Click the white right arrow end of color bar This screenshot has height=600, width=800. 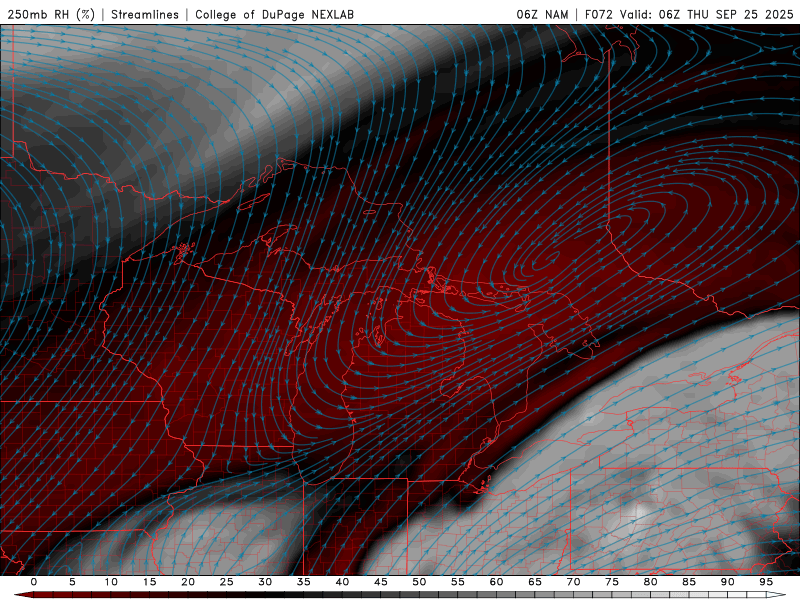click(x=777, y=595)
